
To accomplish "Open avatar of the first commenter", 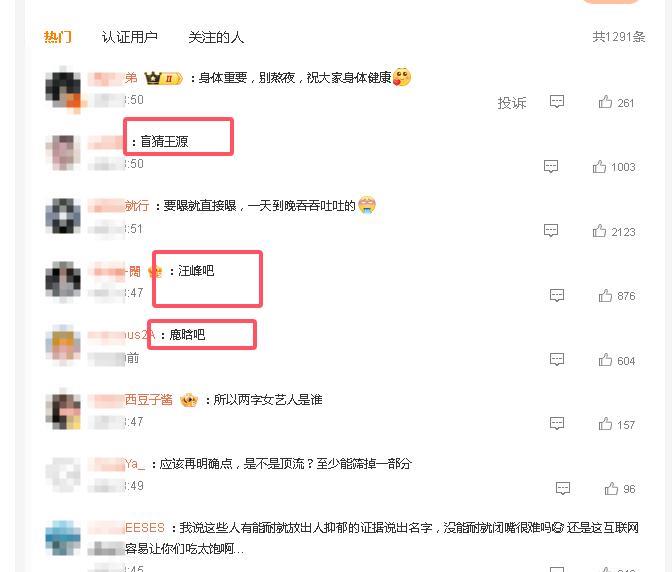I will (63, 90).
